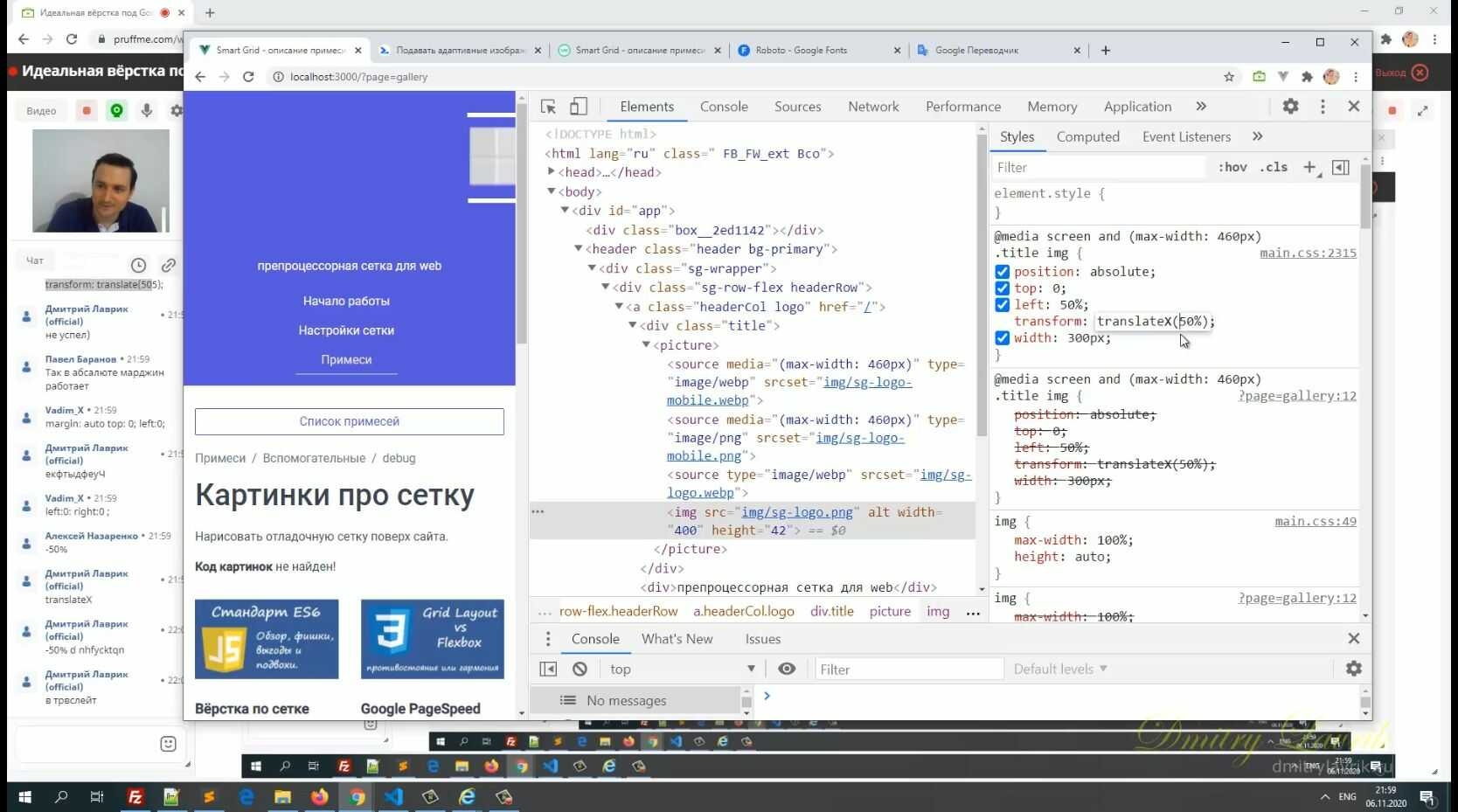Open the Windows Start menu
Image resolution: width=1458 pixels, height=812 pixels.
(24, 797)
